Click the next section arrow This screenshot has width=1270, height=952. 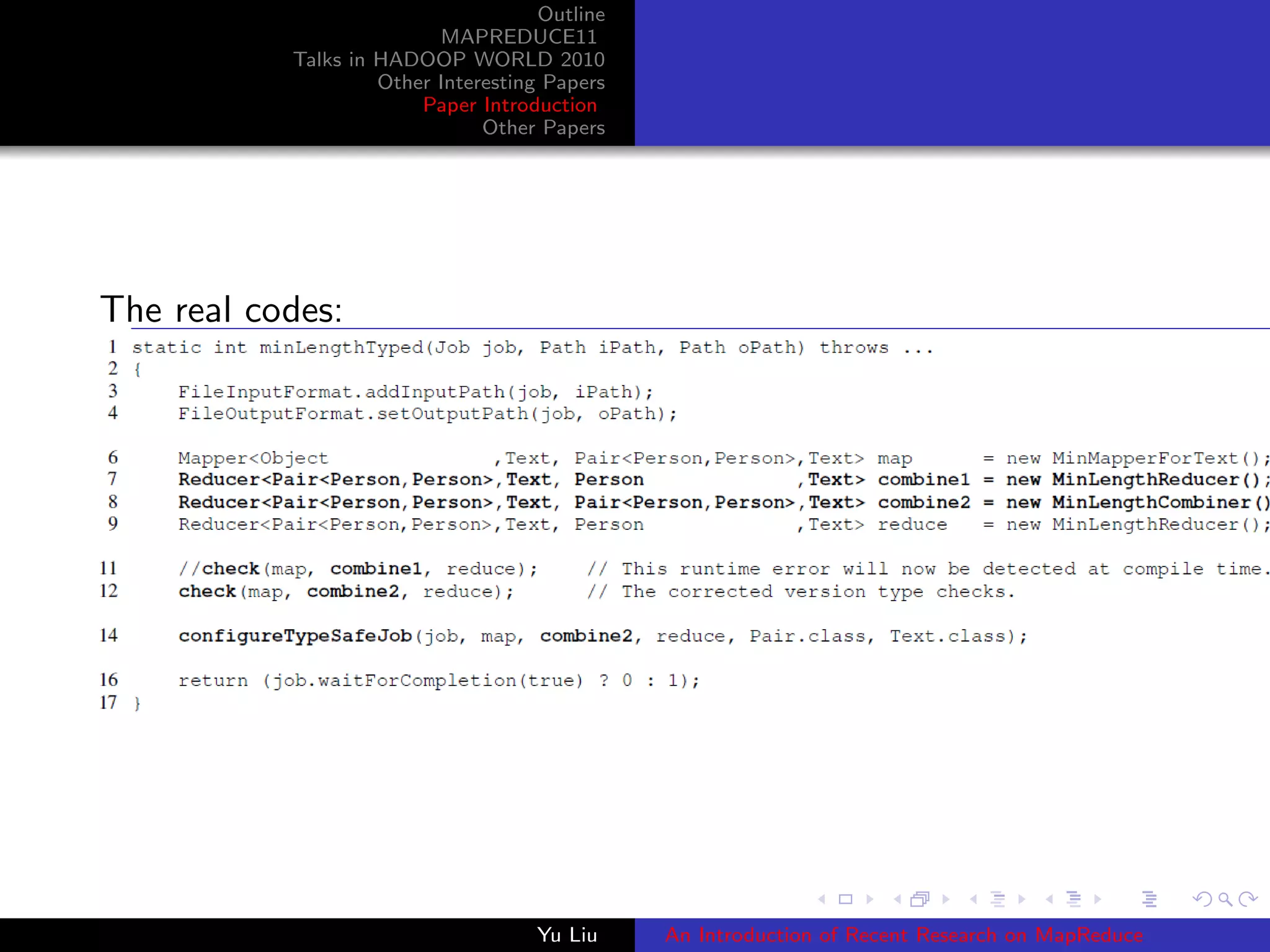point(1098,899)
